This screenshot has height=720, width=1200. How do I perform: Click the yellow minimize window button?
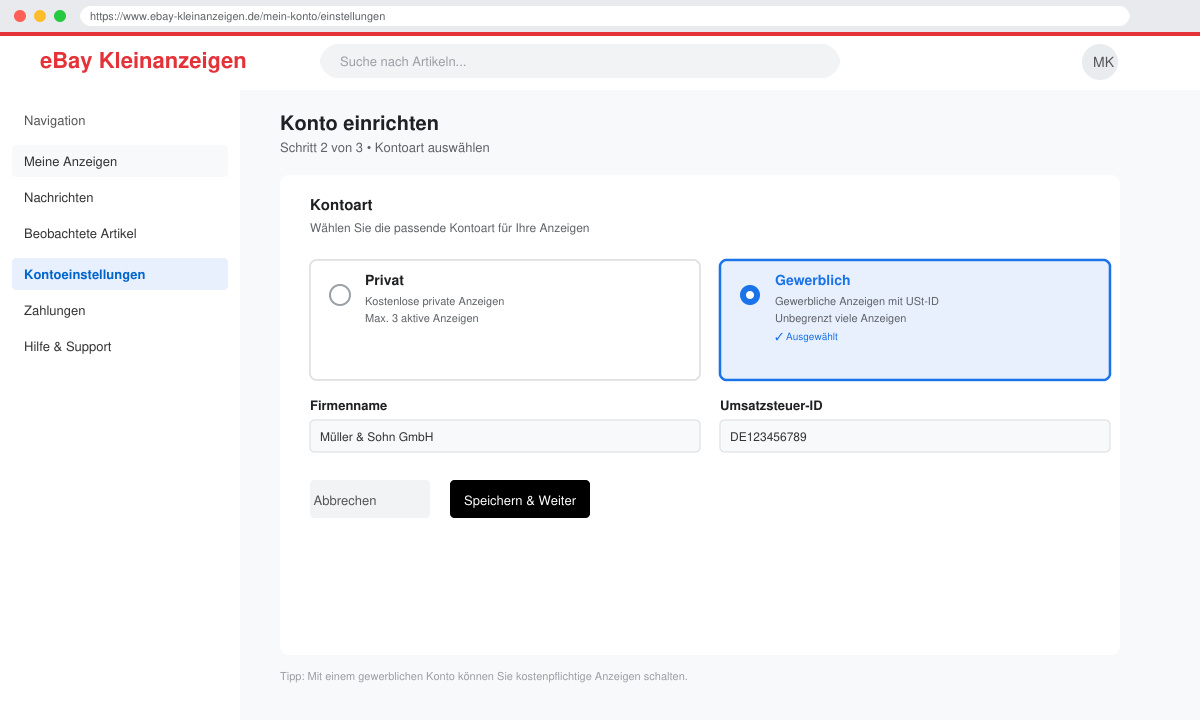click(x=40, y=16)
